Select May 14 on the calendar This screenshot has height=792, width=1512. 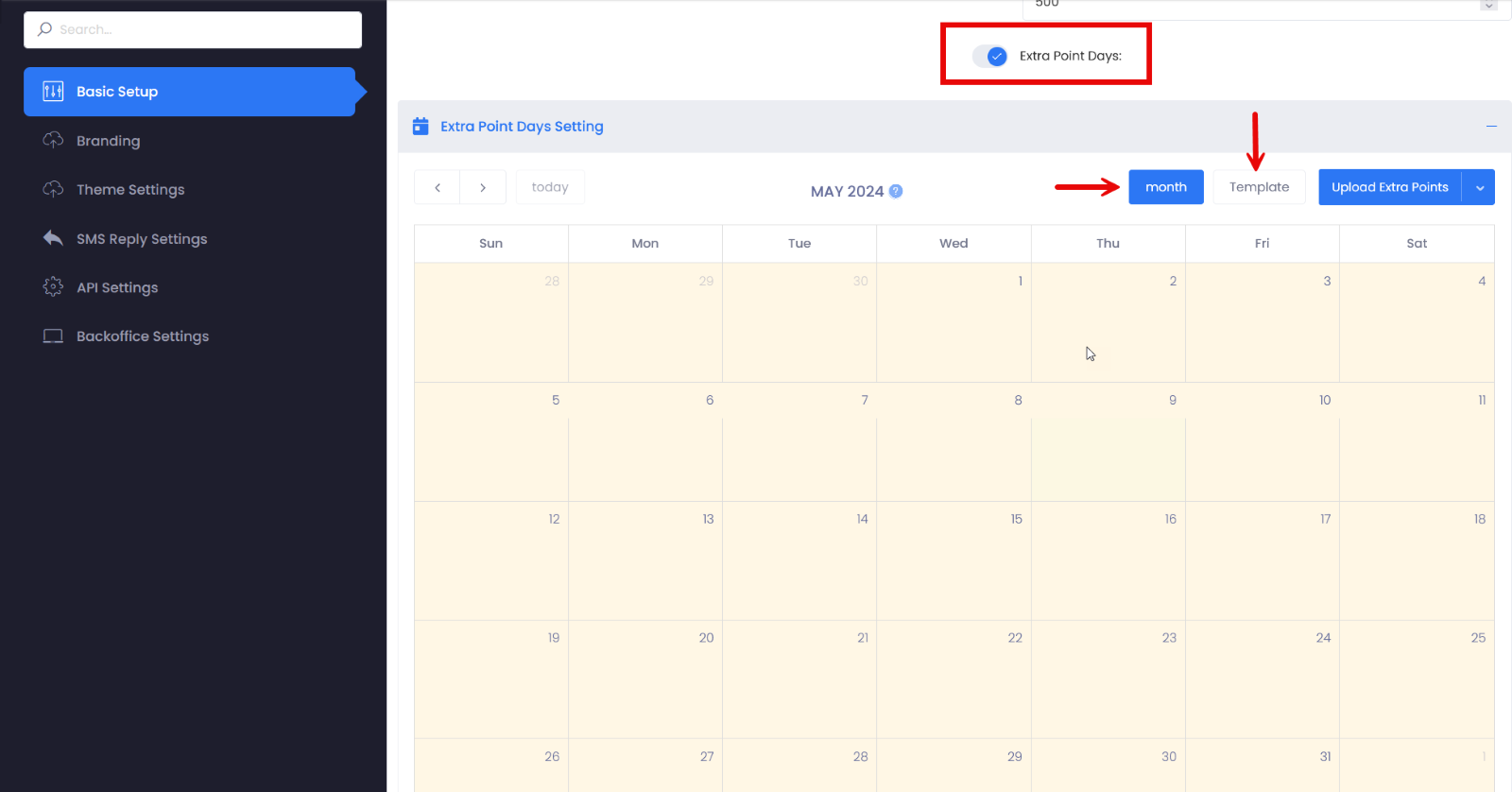point(799,560)
